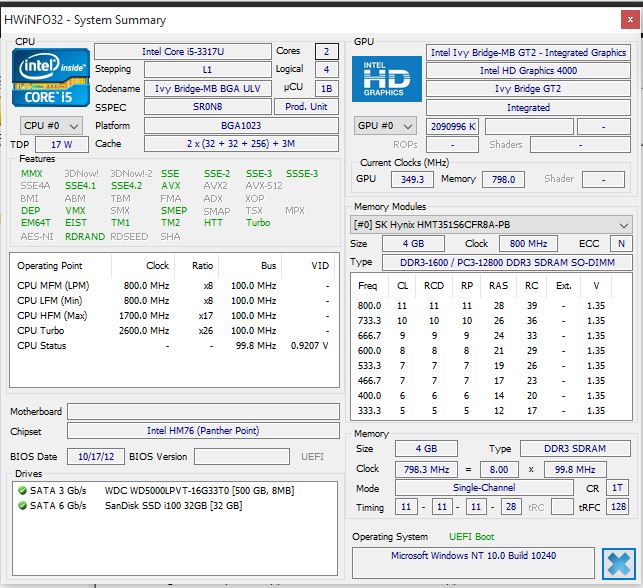643x588 pixels.
Task: Click the Cache 2 x (32 + 32 + 256) + 3M field
Action: (241, 144)
